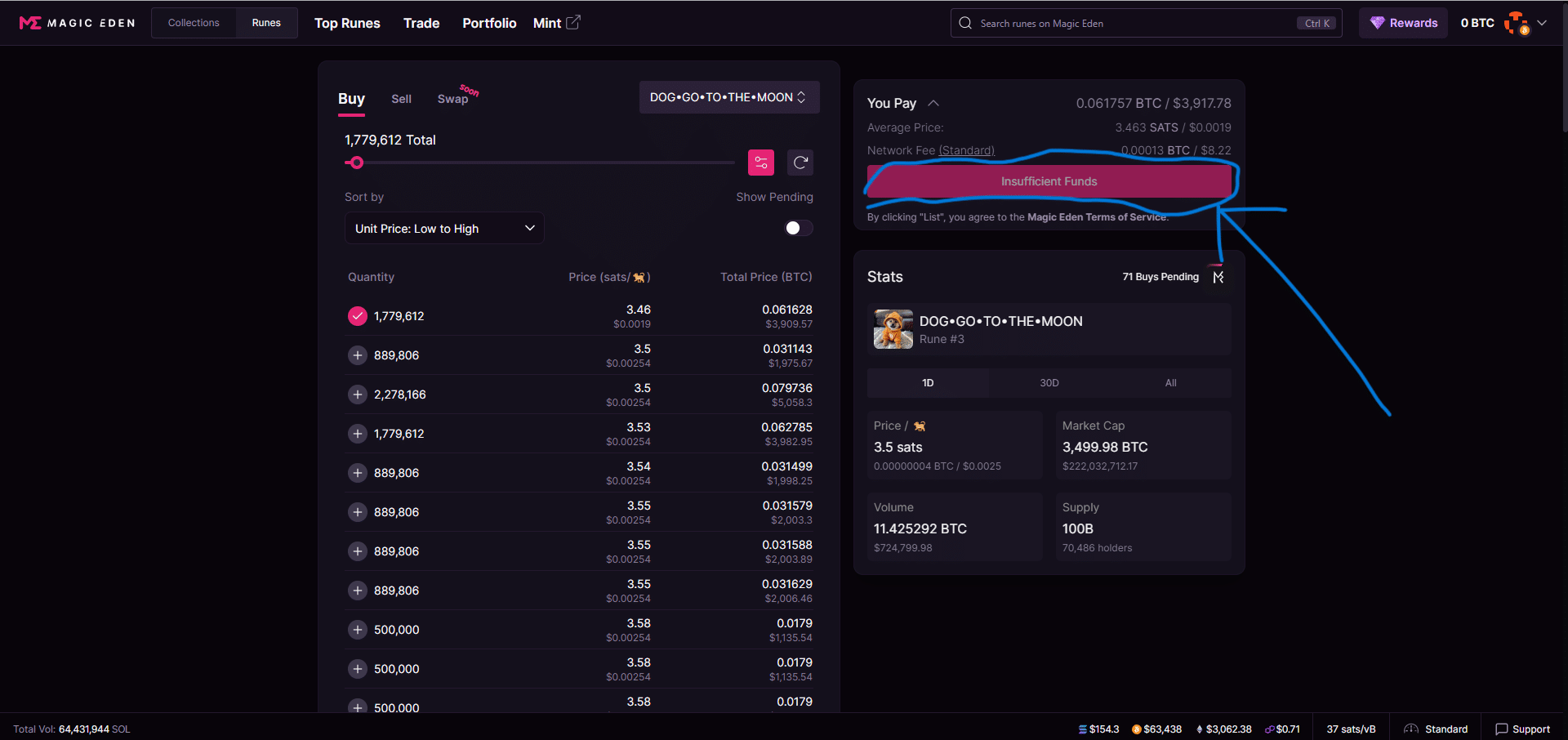Image resolution: width=1568 pixels, height=740 pixels.
Task: Click the Rune #3 label
Action: click(x=942, y=339)
